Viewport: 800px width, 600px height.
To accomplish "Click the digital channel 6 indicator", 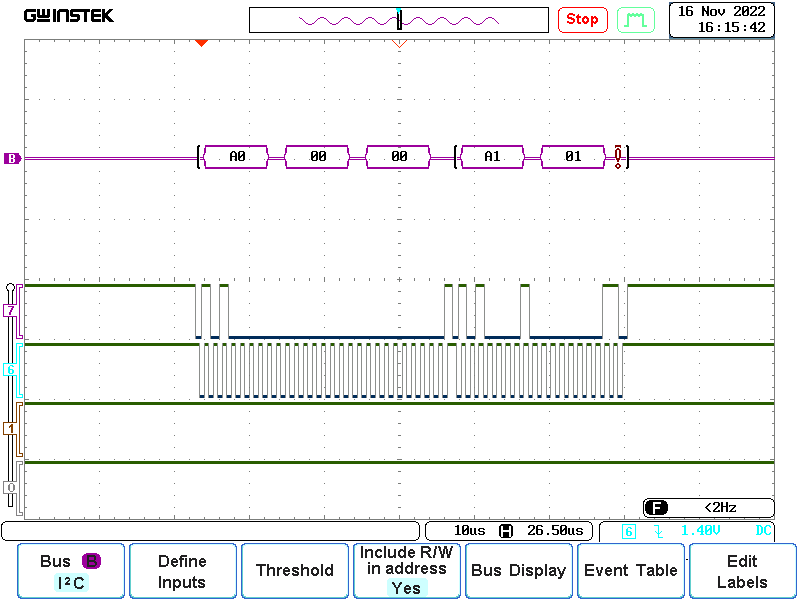I will (x=11, y=370).
